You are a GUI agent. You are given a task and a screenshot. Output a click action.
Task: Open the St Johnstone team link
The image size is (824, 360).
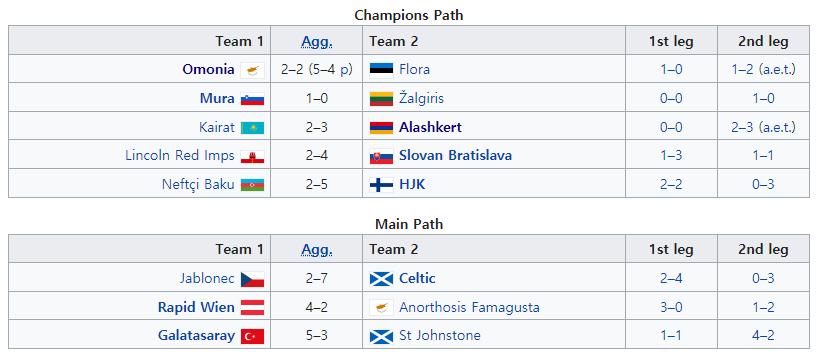(x=439, y=335)
